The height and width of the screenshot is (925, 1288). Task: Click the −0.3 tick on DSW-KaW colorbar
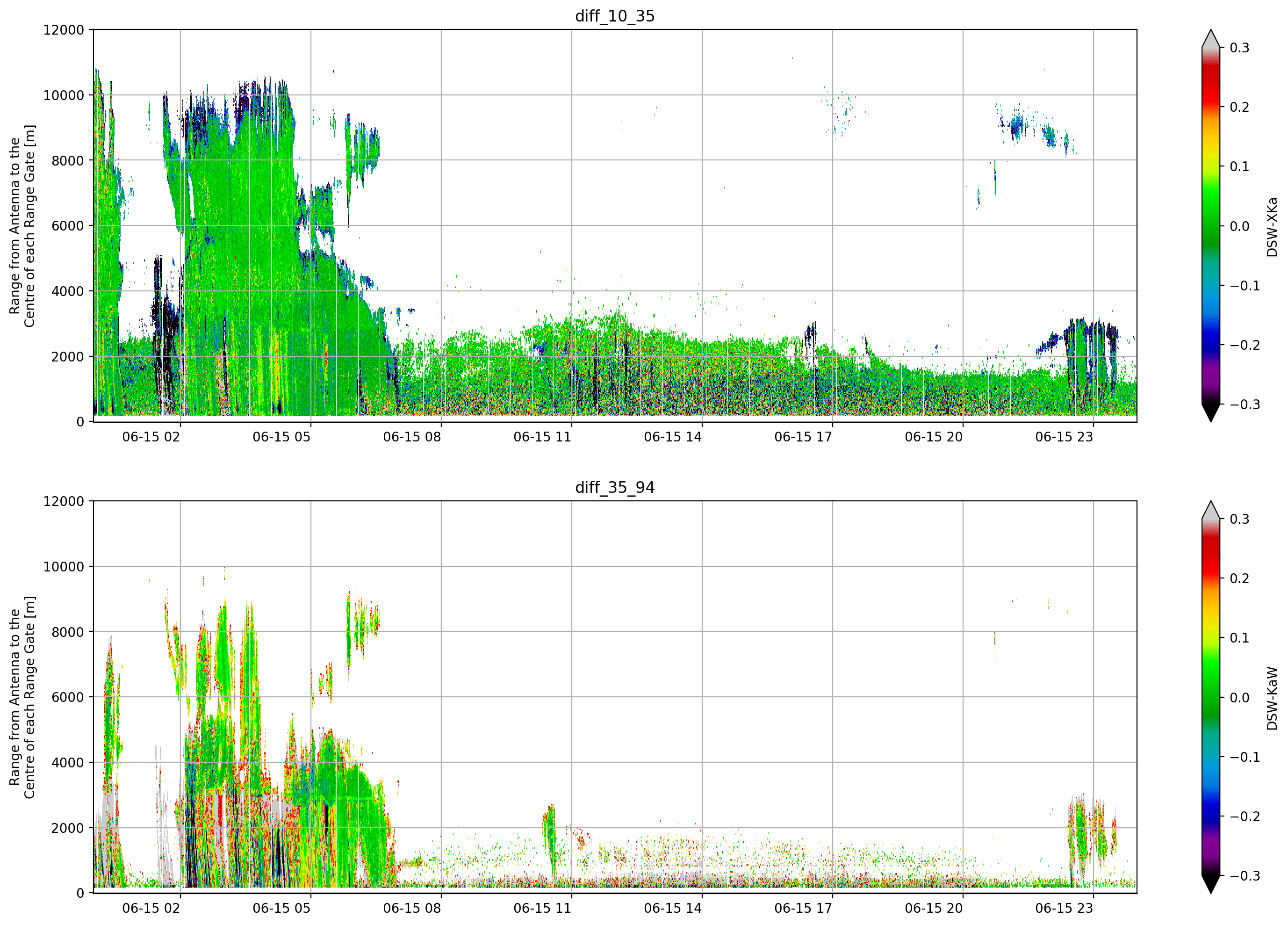coord(1245,876)
